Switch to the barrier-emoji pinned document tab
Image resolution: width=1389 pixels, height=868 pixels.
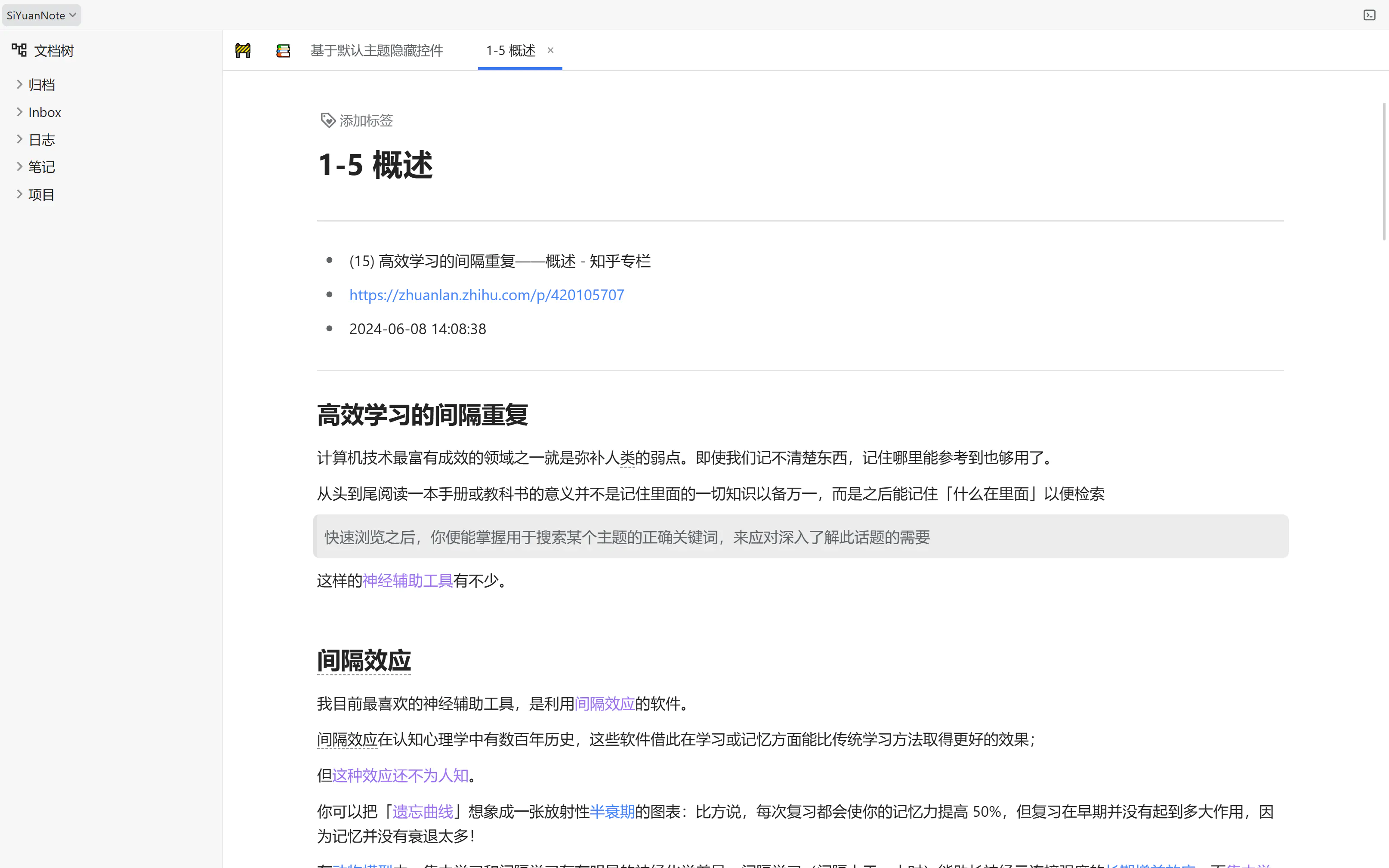(x=242, y=50)
